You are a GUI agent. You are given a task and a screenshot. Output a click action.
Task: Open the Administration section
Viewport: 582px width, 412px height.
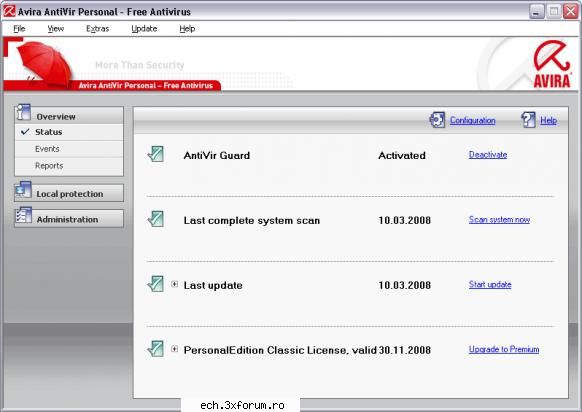[69, 219]
